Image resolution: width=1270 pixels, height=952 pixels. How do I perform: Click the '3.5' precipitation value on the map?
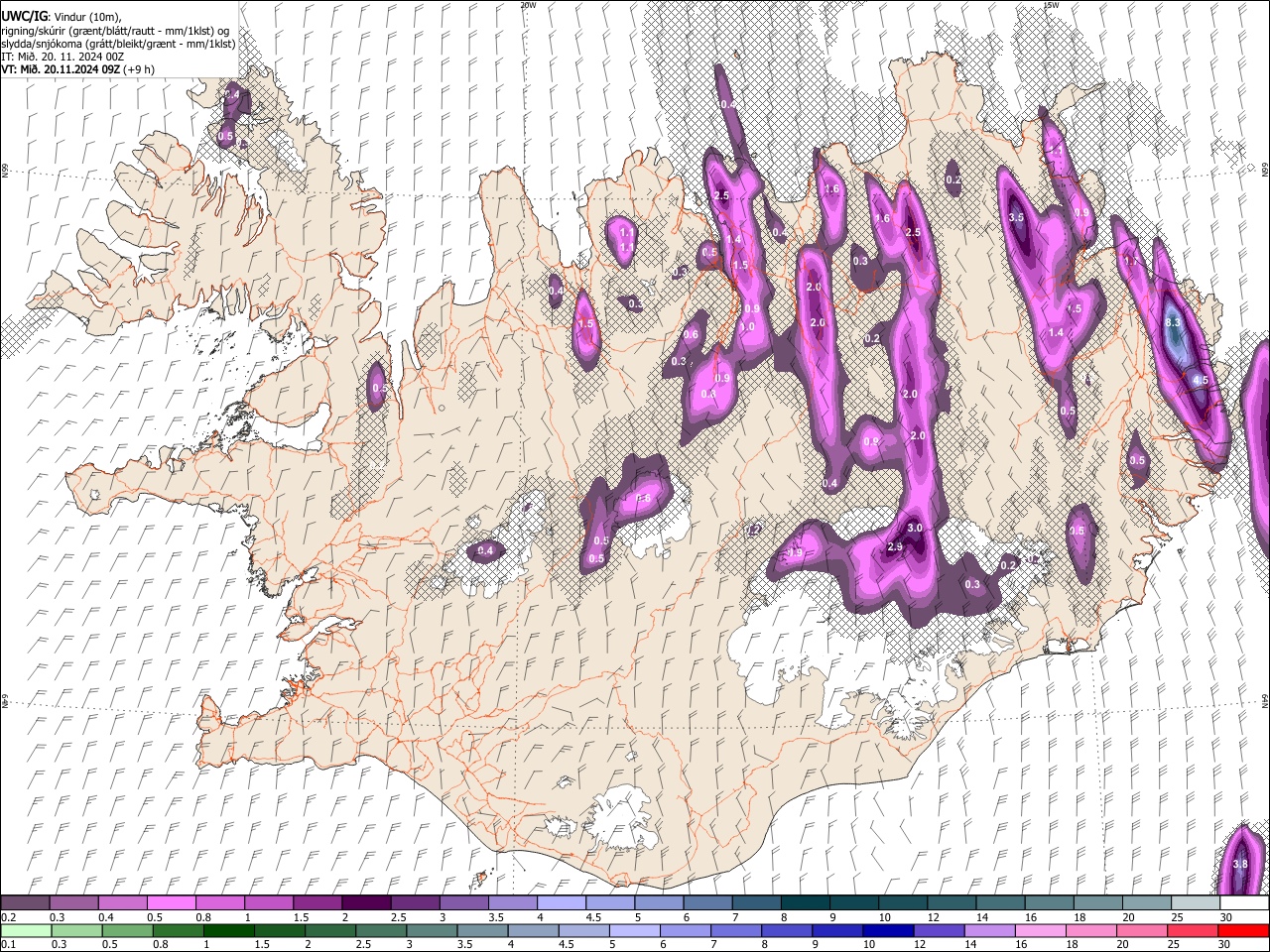click(x=1016, y=217)
